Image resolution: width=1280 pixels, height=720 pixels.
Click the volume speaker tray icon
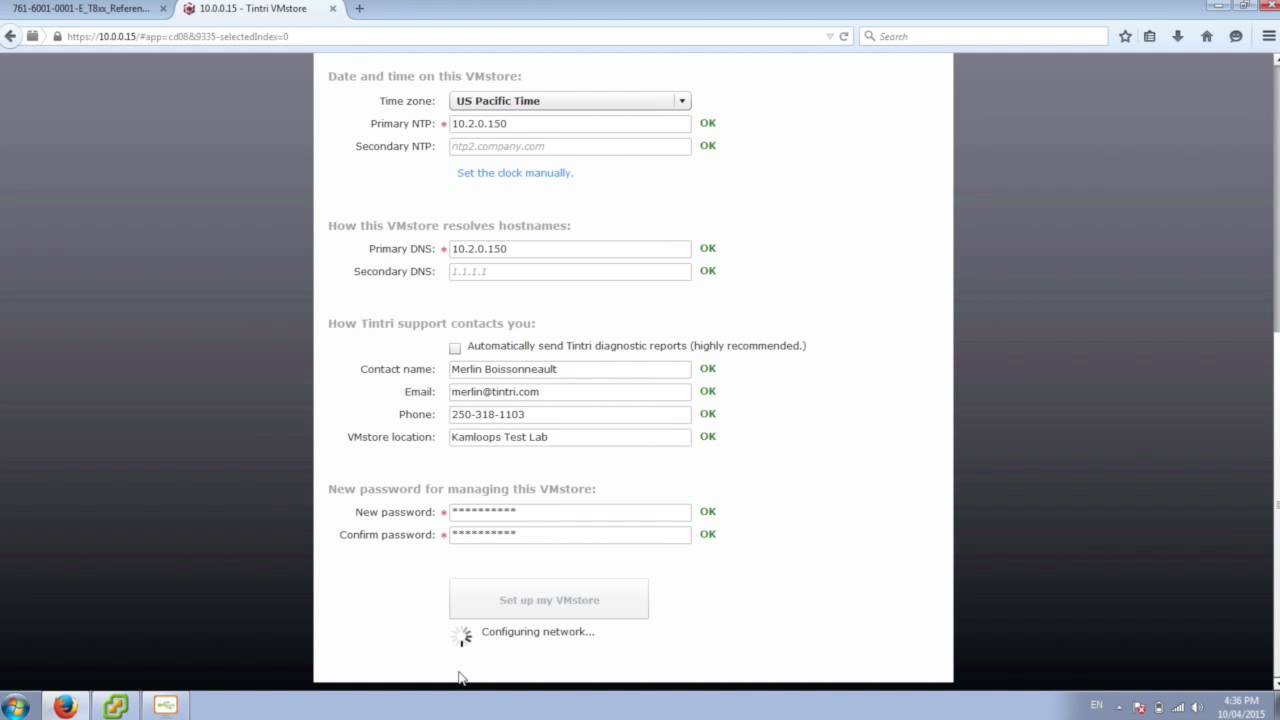click(x=1197, y=707)
